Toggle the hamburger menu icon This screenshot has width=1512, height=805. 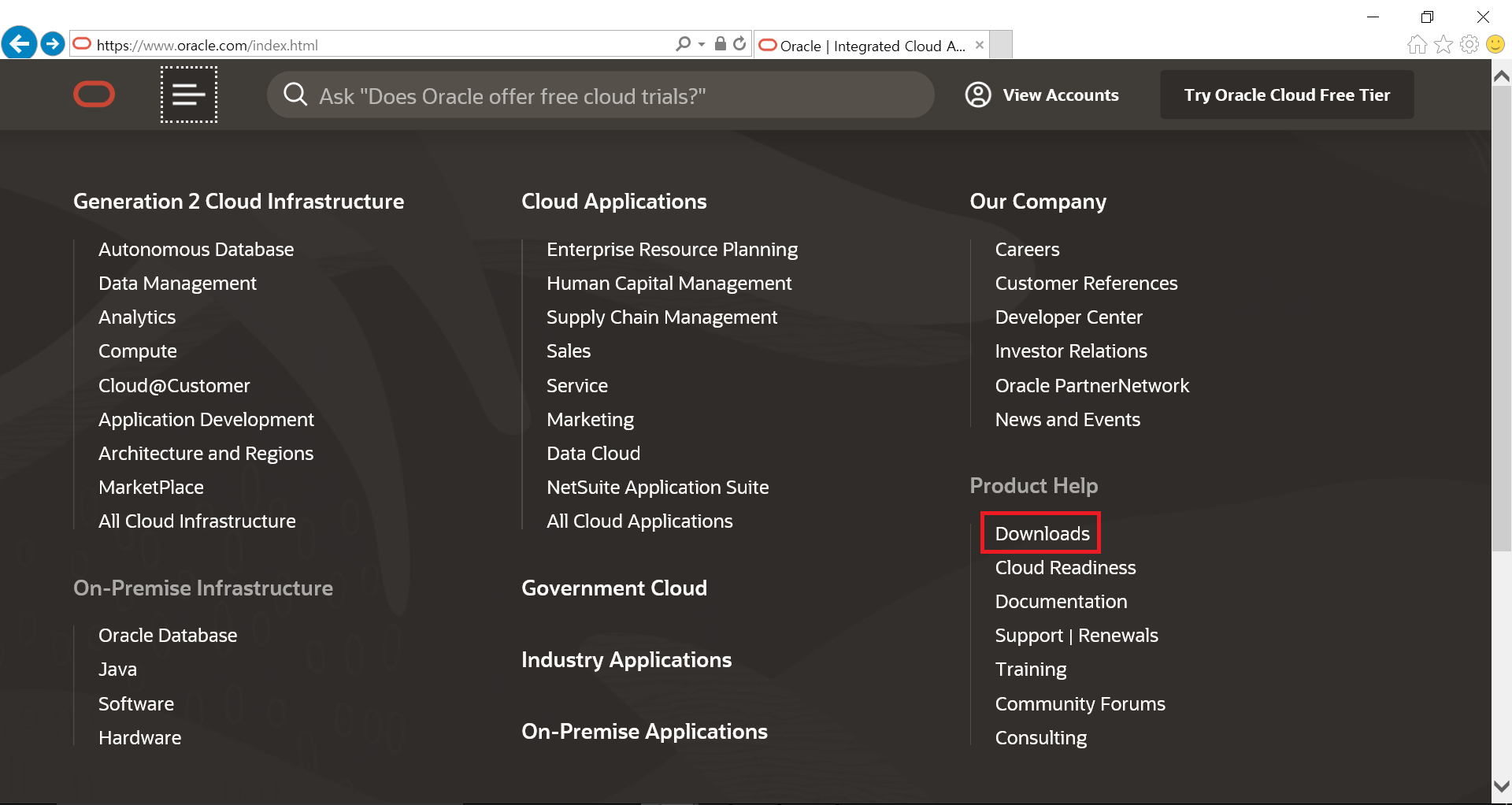[189, 95]
